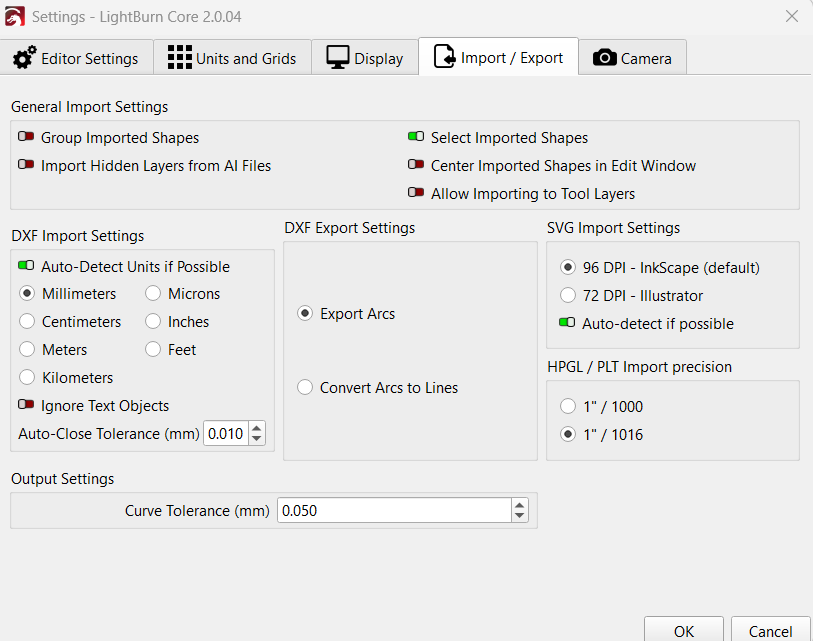
Task: Click the Camera tab's camera icon
Action: click(x=604, y=58)
